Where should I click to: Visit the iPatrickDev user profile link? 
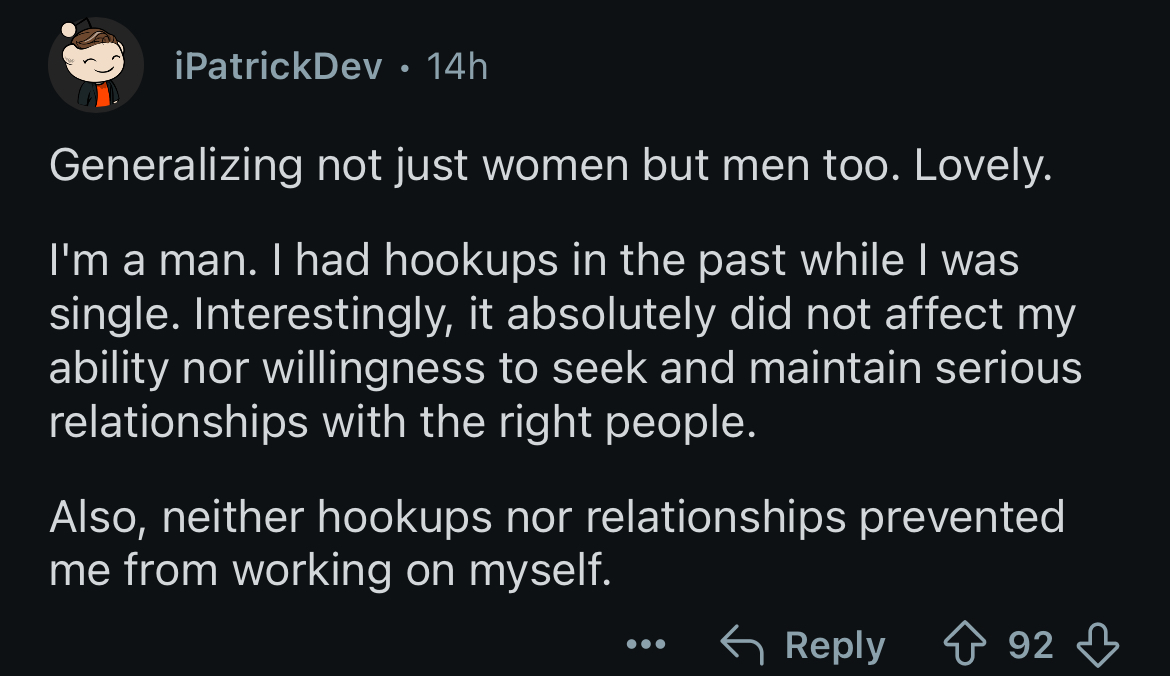[278, 66]
